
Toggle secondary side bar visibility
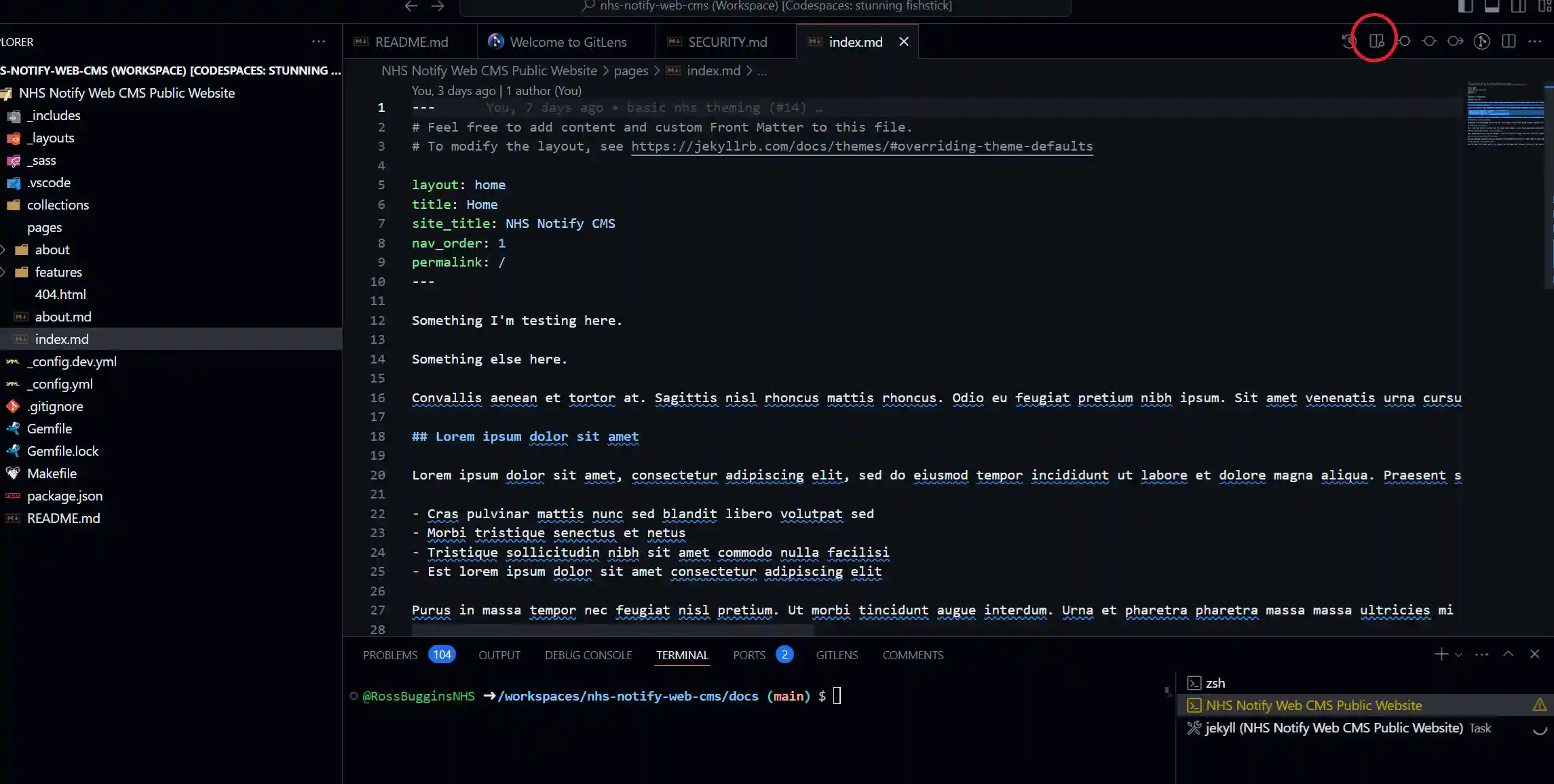coord(1518,7)
